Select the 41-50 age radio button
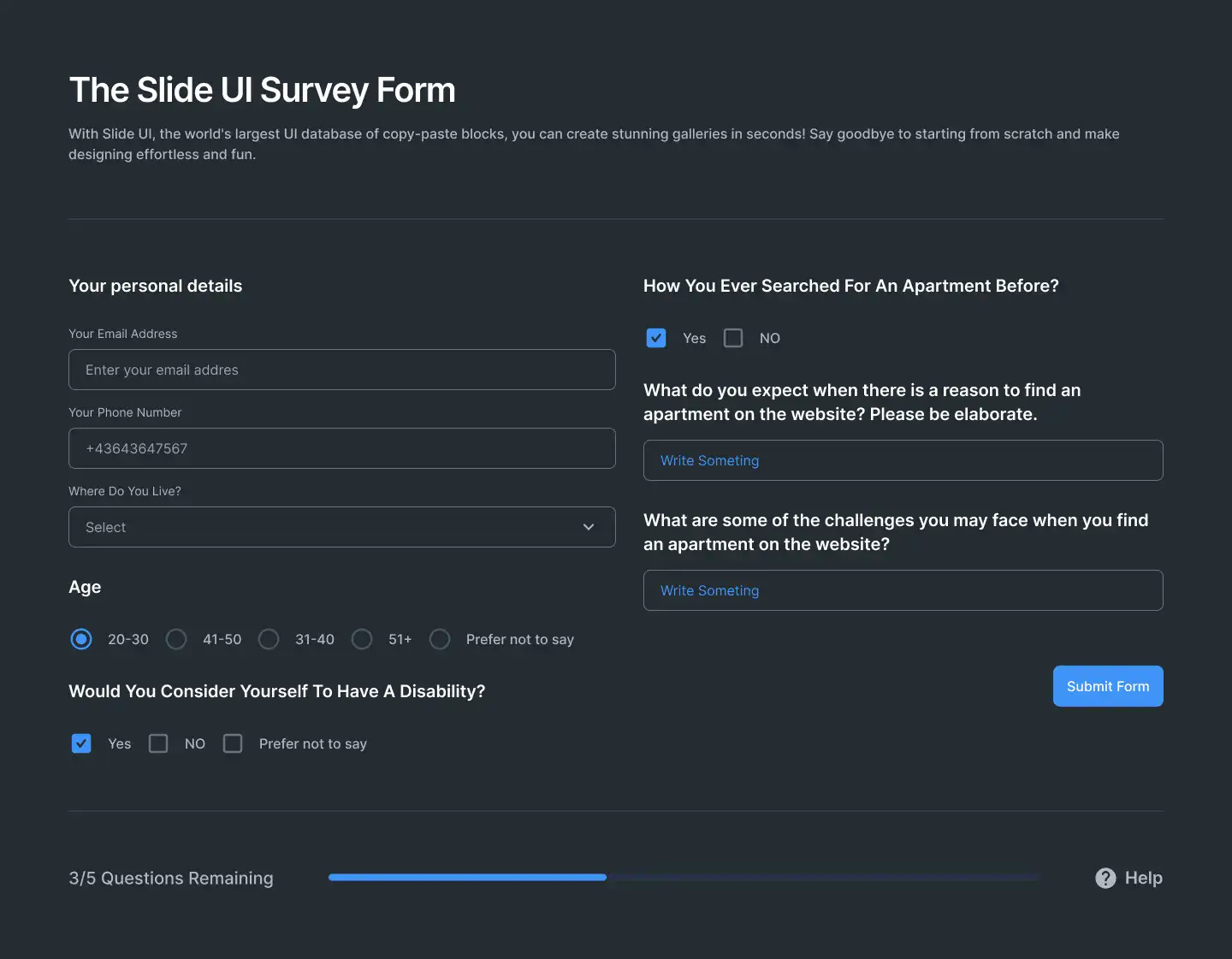This screenshot has width=1232, height=959. pos(176,639)
